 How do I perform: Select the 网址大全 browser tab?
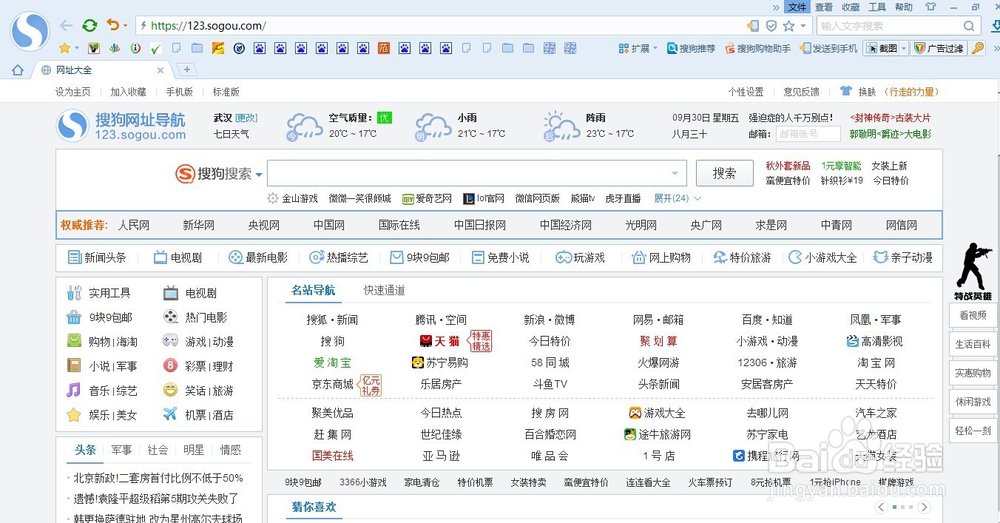pos(101,70)
